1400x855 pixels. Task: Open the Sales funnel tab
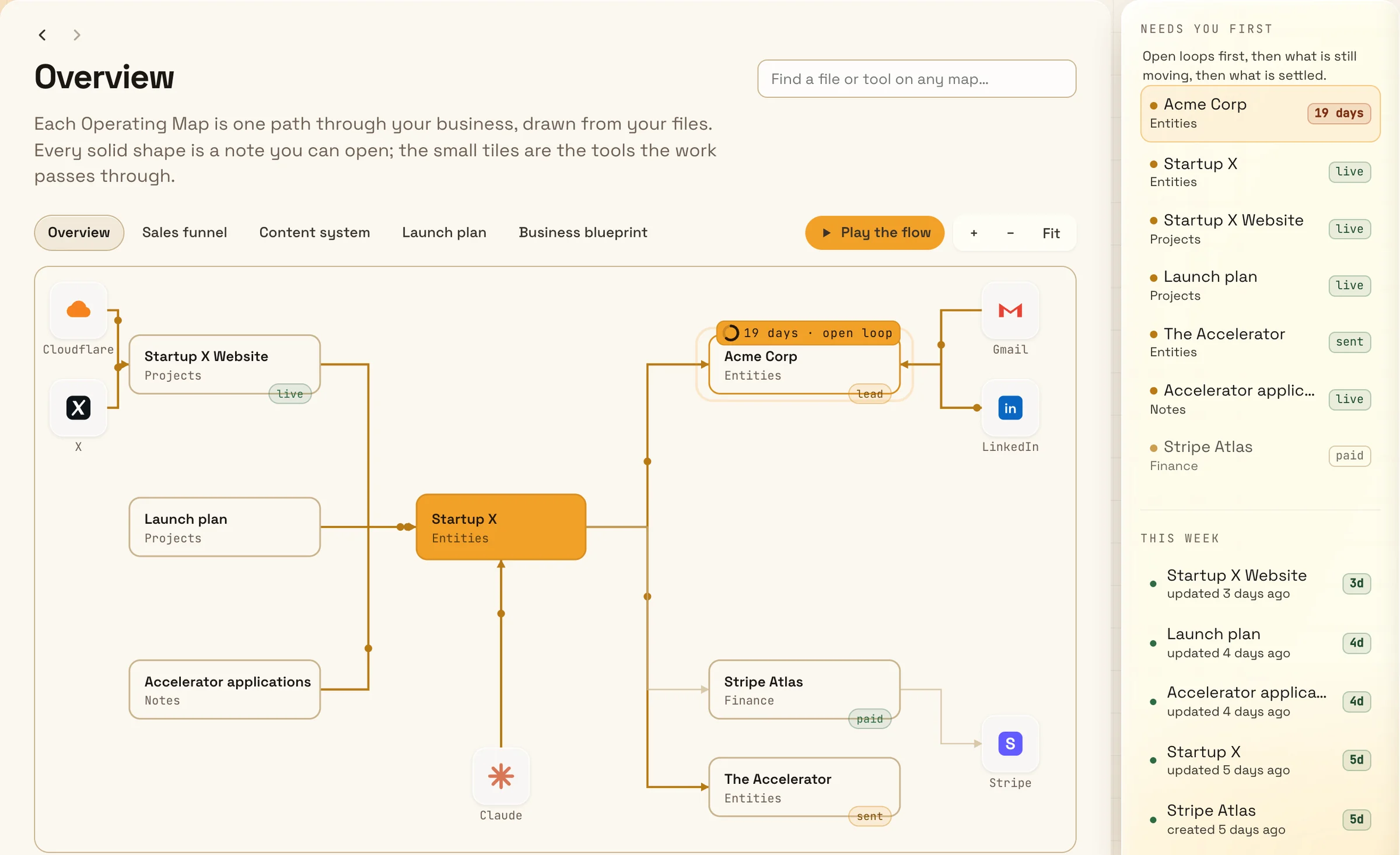(184, 233)
